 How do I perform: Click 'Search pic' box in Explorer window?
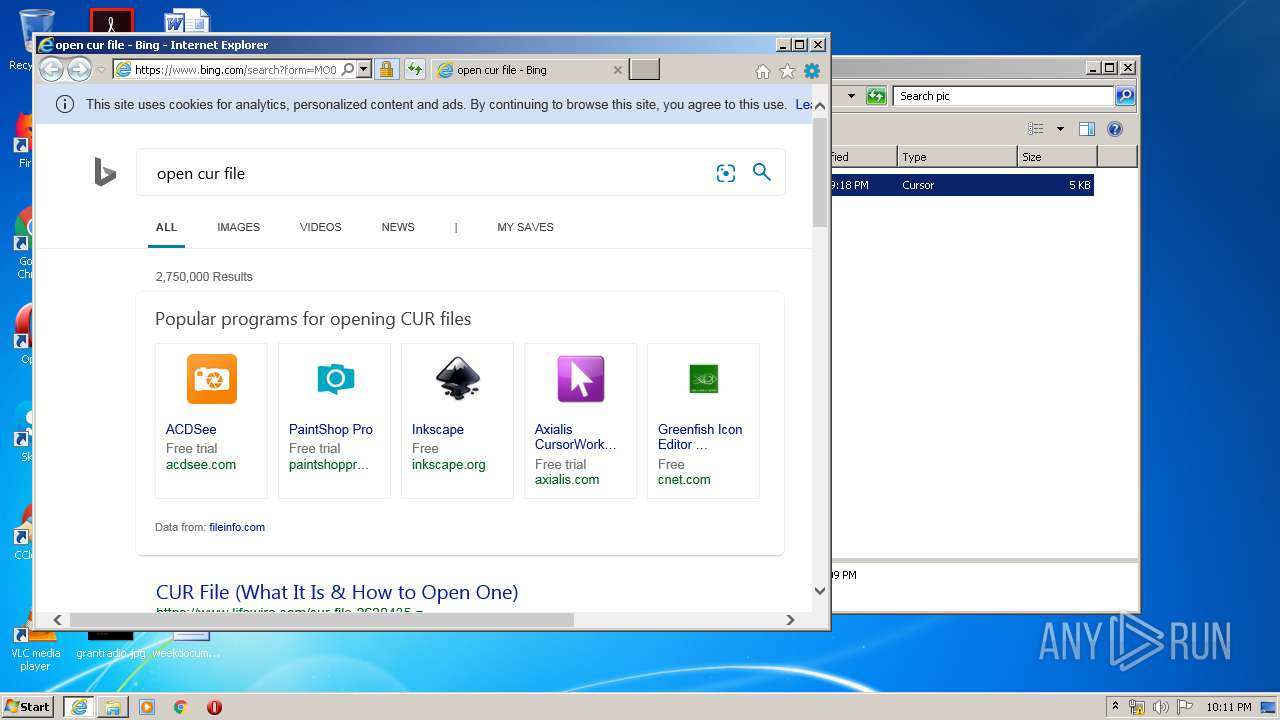click(1003, 96)
